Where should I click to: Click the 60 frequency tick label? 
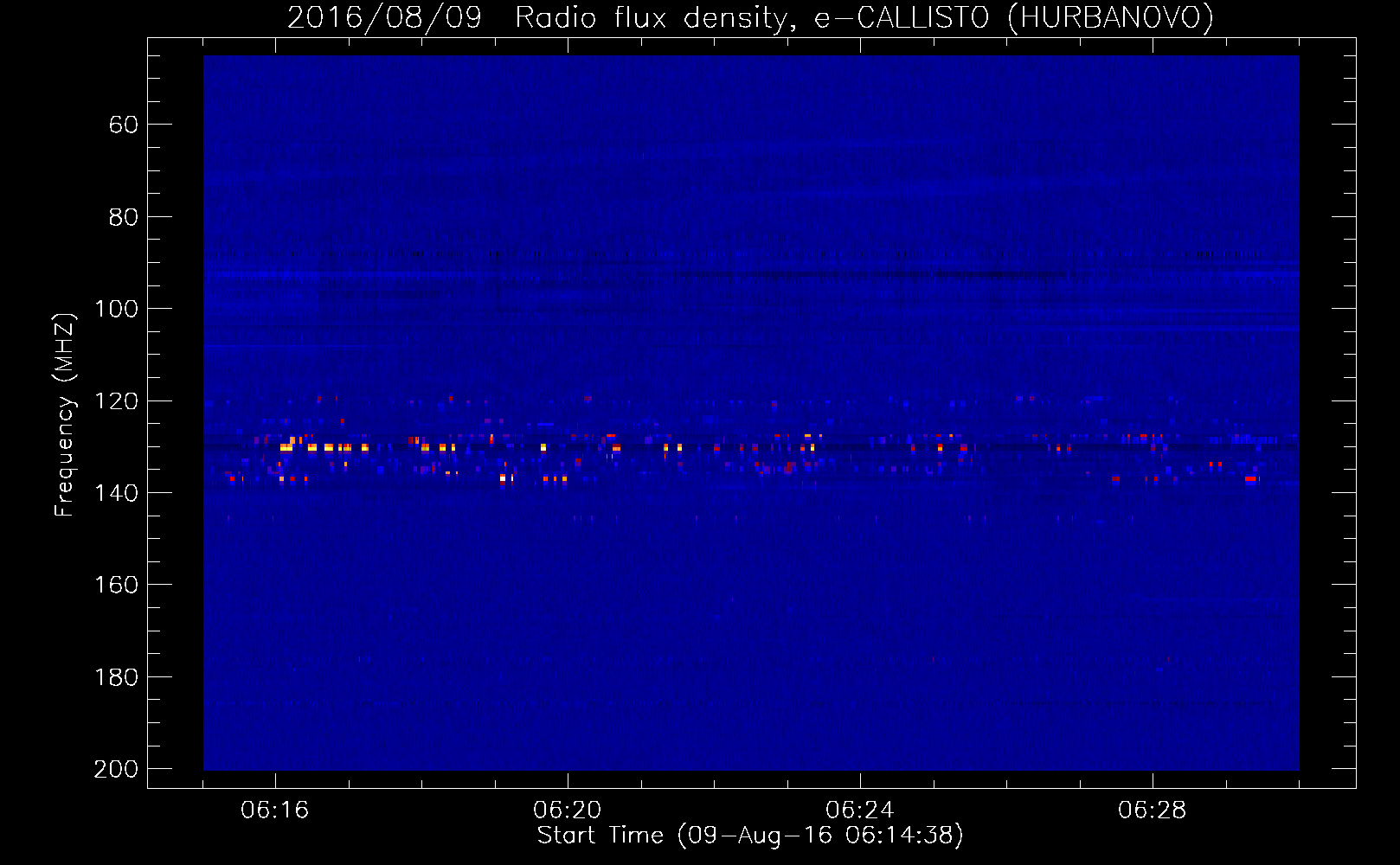(124, 125)
